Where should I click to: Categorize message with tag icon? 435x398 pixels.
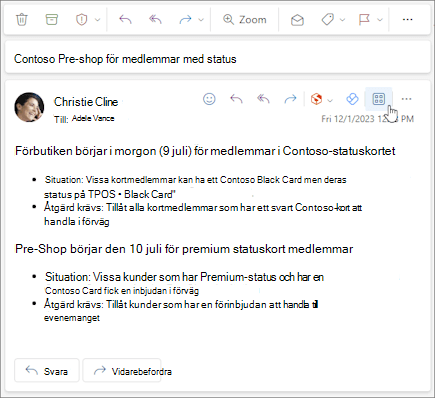click(328, 20)
